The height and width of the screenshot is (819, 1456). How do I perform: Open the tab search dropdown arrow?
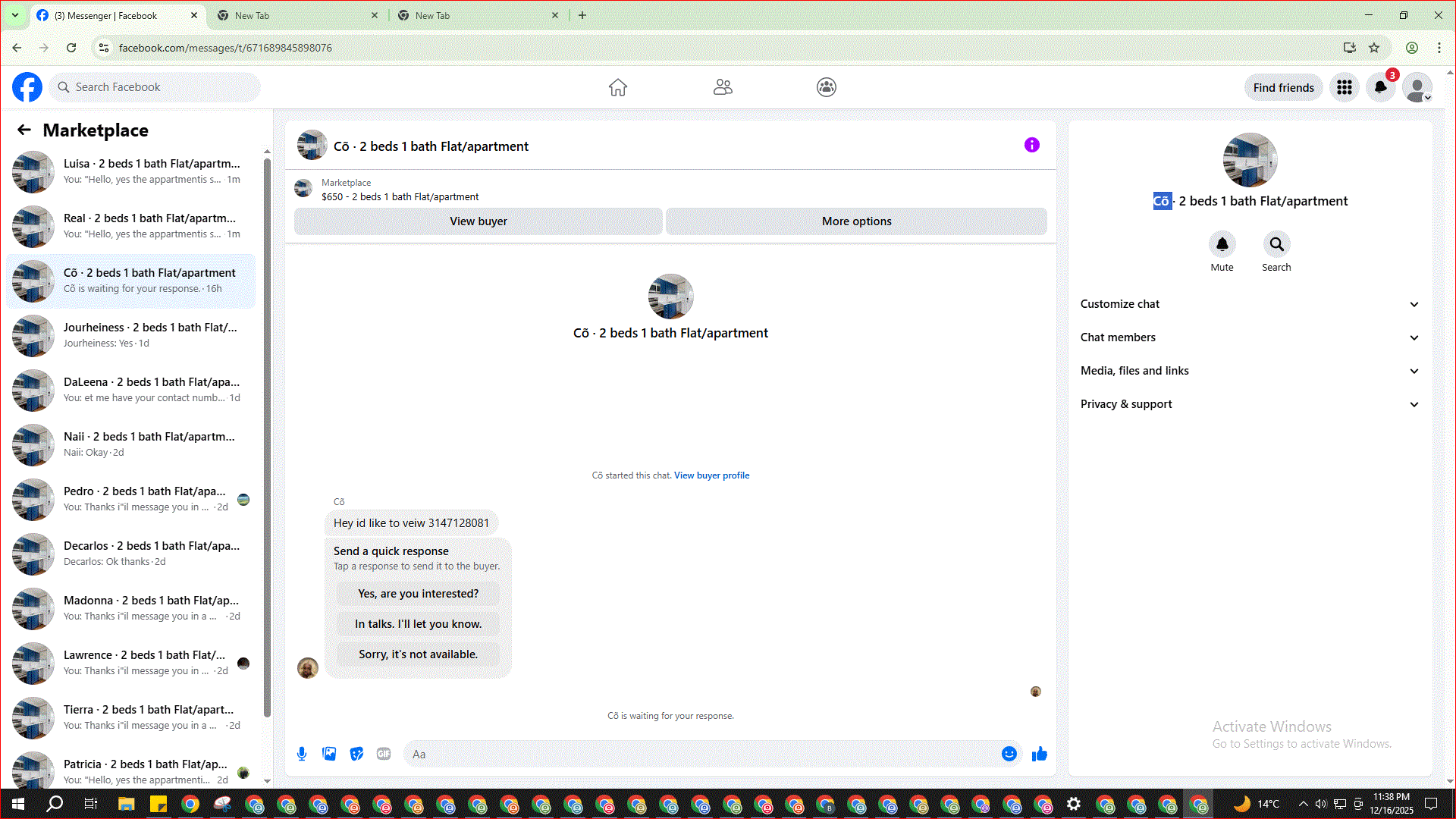click(15, 15)
